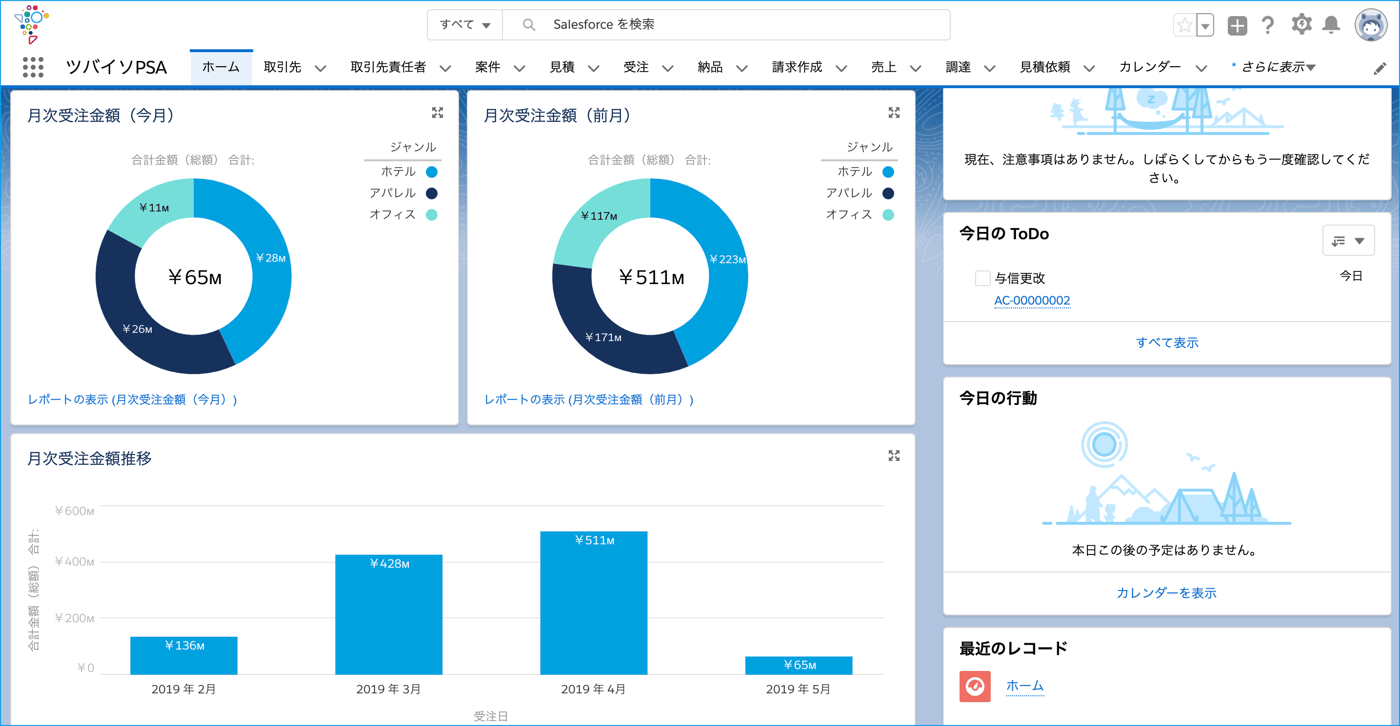
Task: Click the カレンダーを表示 link
Action: coord(1166,593)
